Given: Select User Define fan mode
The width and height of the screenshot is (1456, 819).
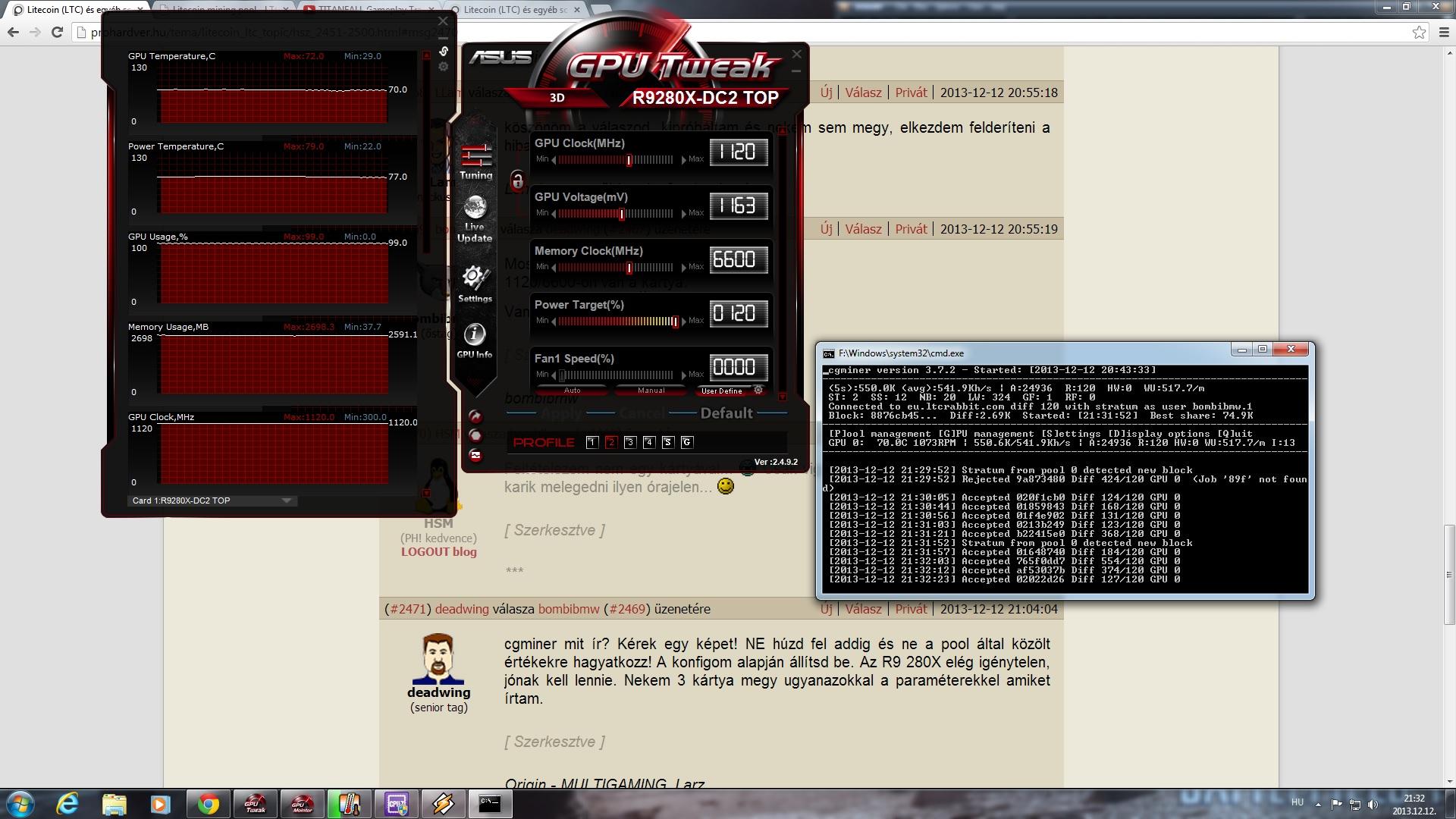Looking at the screenshot, I should [721, 391].
